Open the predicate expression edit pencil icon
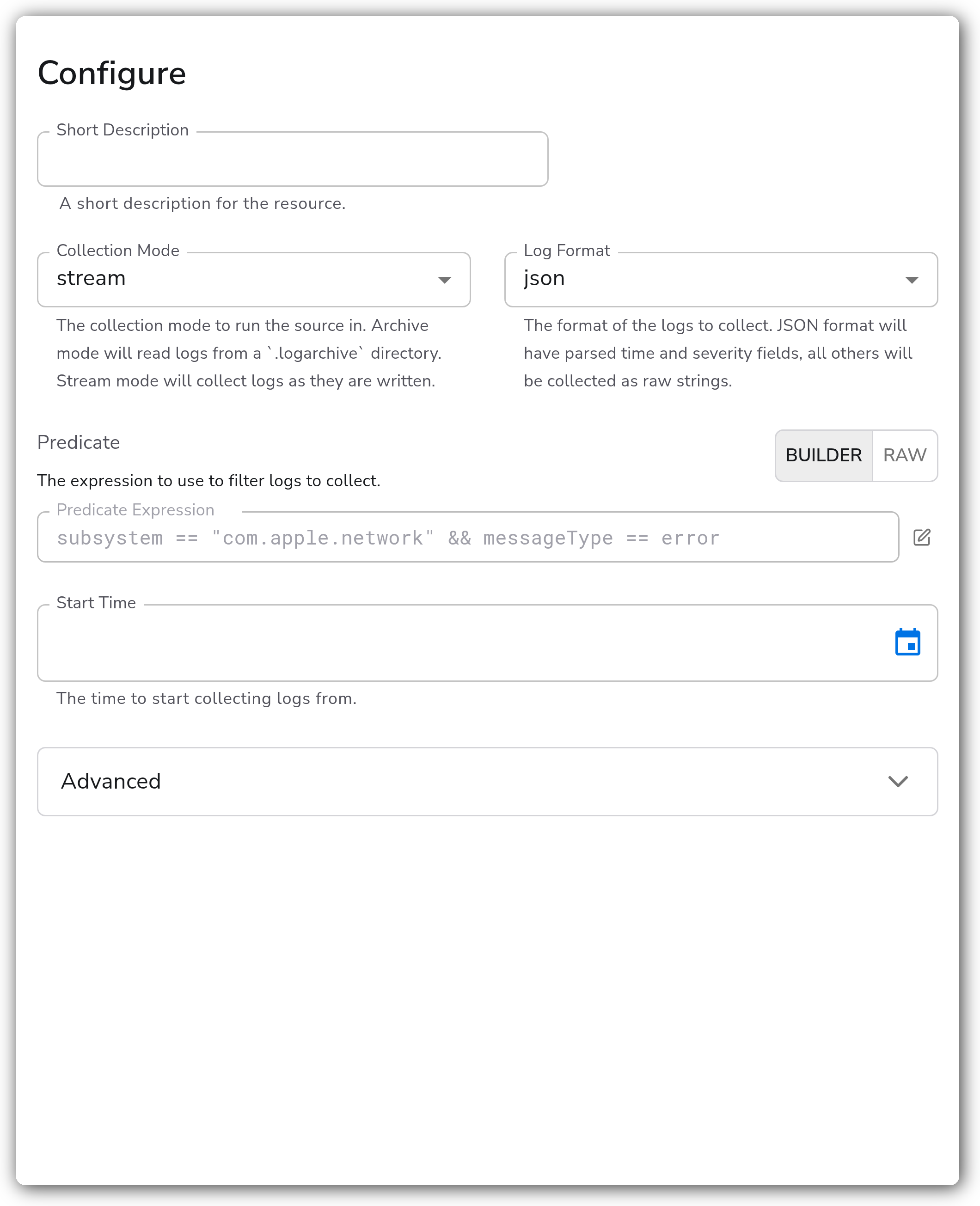 921,537
